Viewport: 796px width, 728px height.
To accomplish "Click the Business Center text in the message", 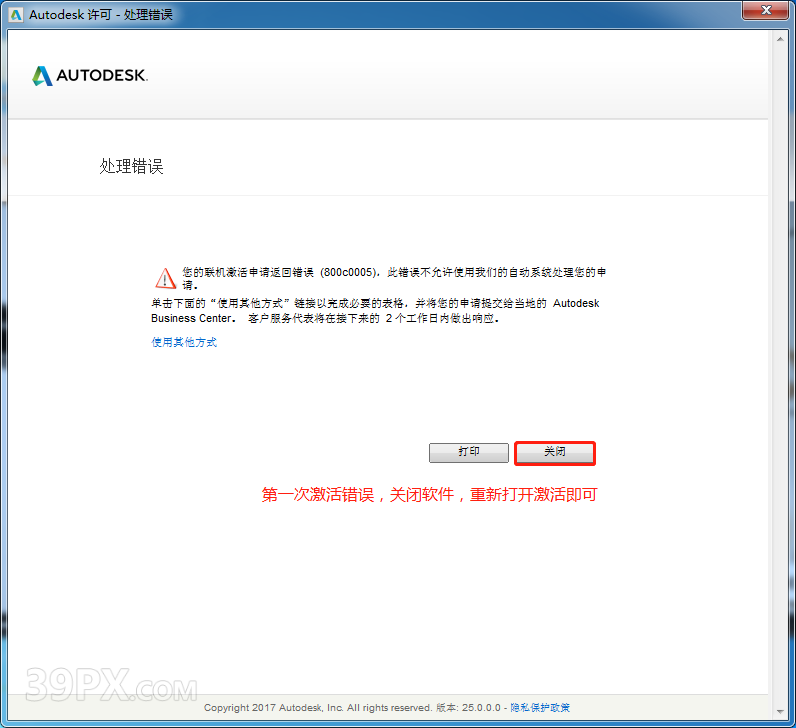I will coord(191,318).
